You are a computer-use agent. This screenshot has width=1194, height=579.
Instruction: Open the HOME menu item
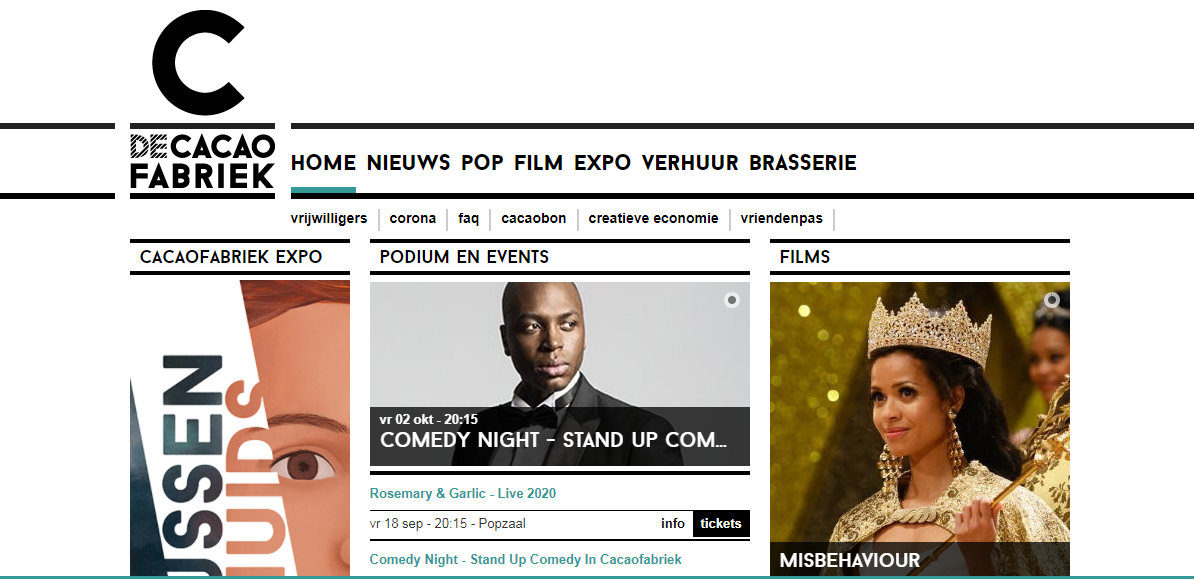[x=323, y=163]
